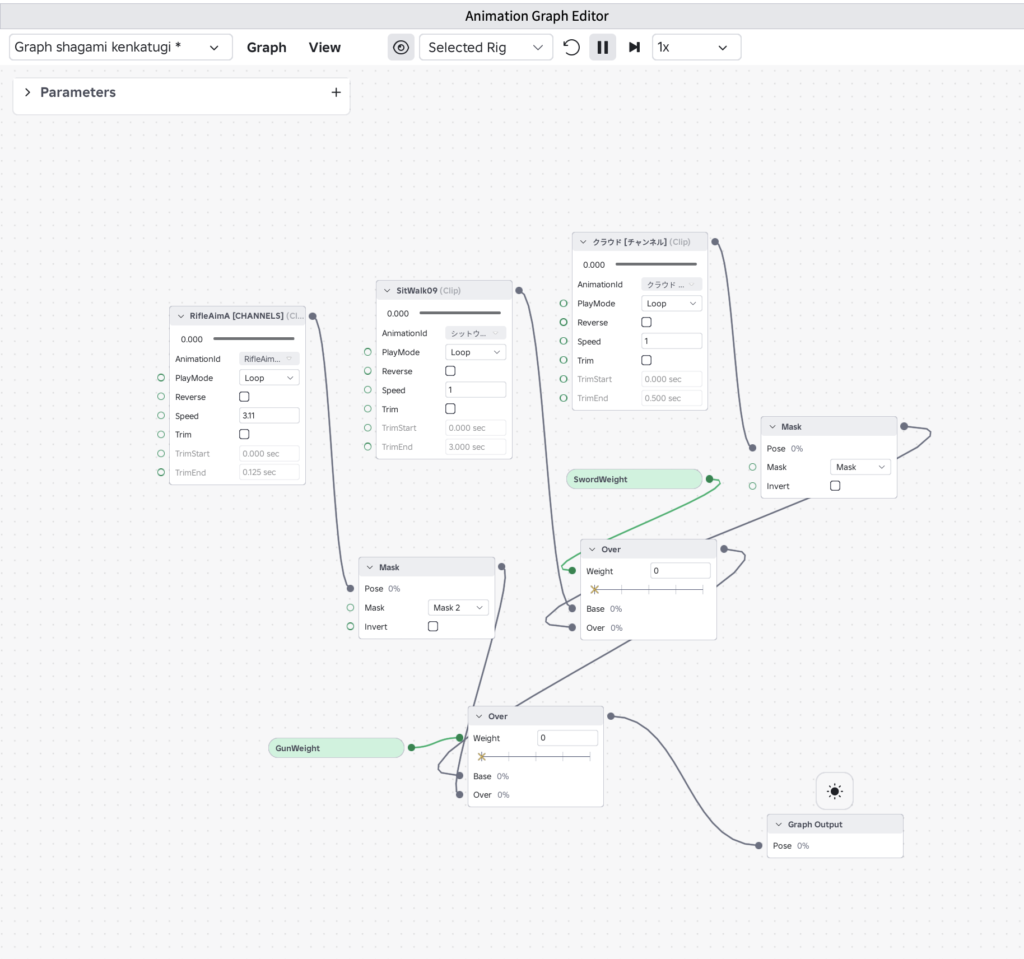
Task: Click the GunWeight parameter output port
Action: [411, 747]
